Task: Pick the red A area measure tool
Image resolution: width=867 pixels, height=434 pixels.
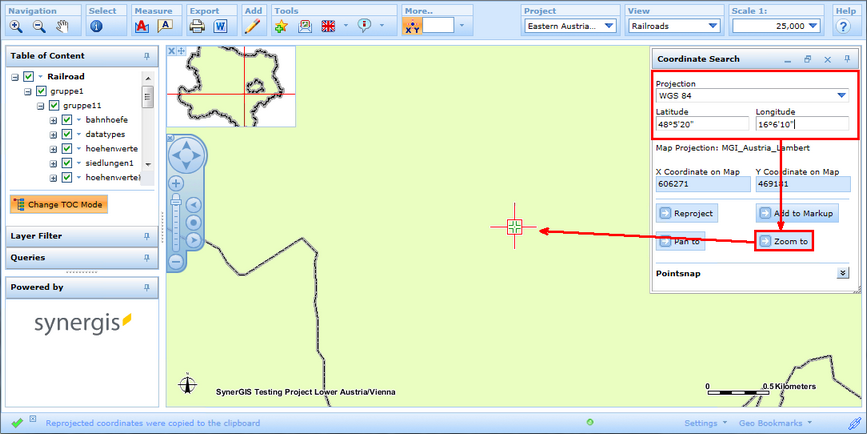Action: (x=142, y=26)
